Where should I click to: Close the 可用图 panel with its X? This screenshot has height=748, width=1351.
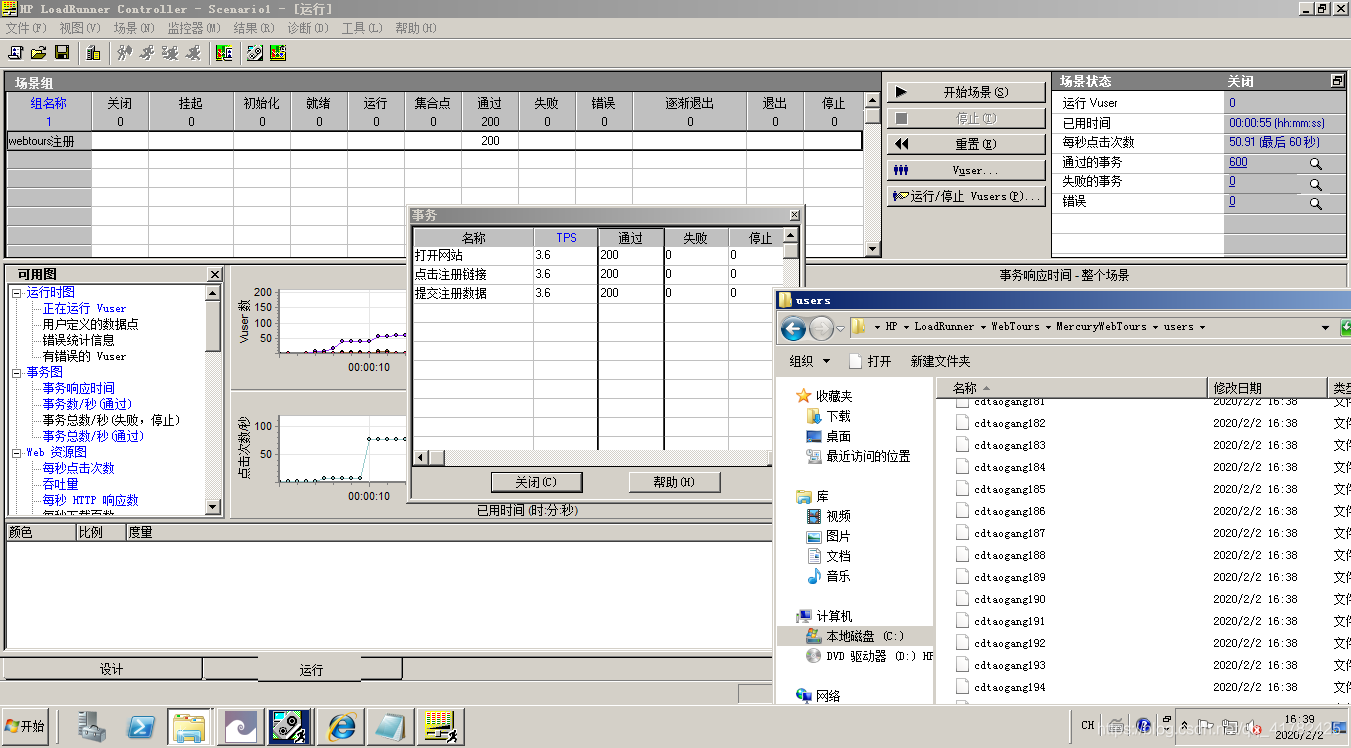click(x=215, y=274)
